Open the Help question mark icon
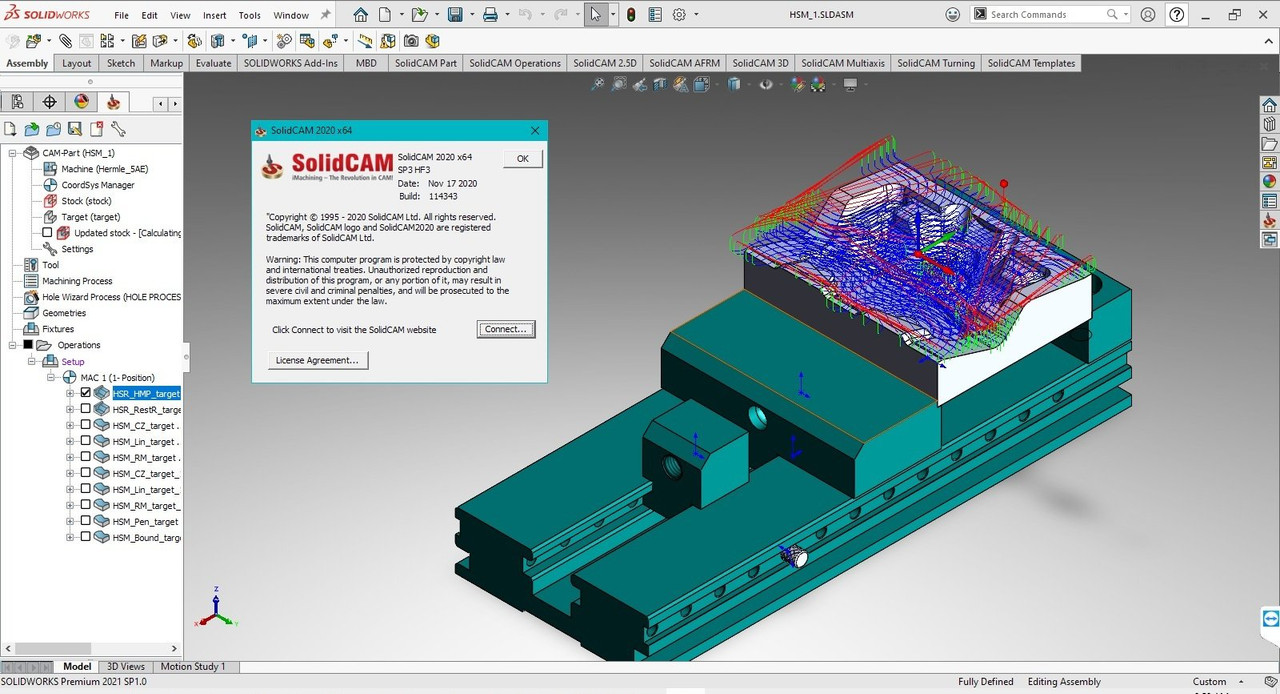 click(1177, 14)
